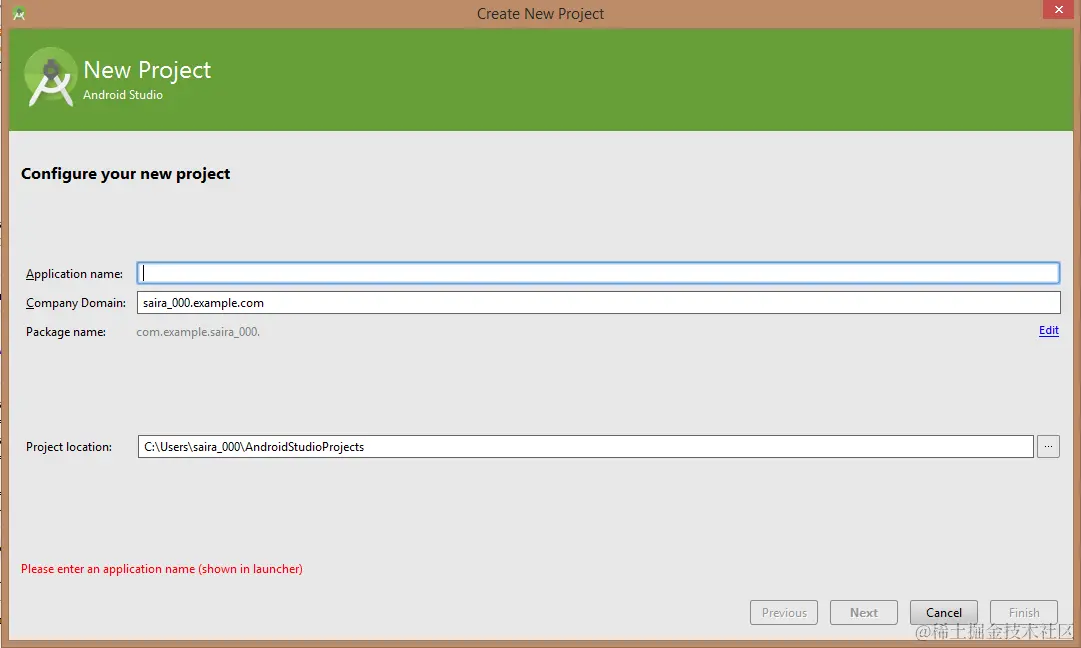Image resolution: width=1081 pixels, height=648 pixels.
Task: Click the 'Create New Project' window title
Action: (x=540, y=14)
